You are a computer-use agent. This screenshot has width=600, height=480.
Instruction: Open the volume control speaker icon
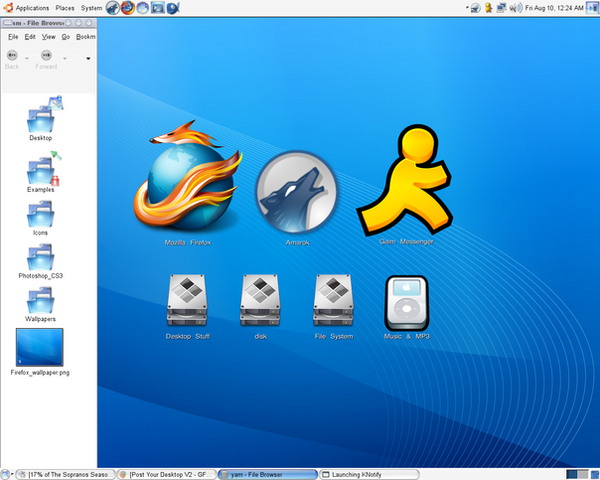tap(516, 8)
